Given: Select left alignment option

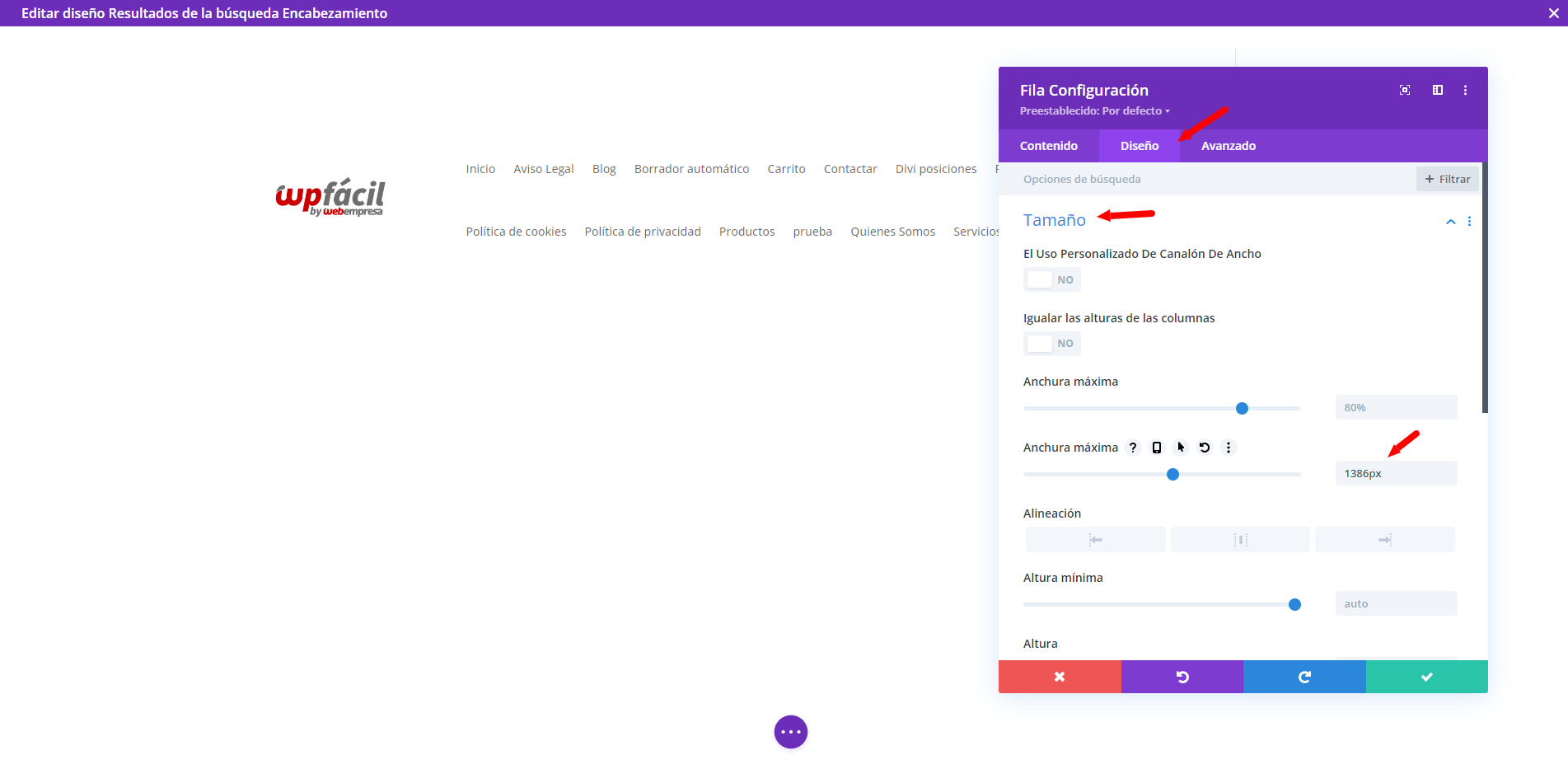Looking at the screenshot, I should 1095,540.
